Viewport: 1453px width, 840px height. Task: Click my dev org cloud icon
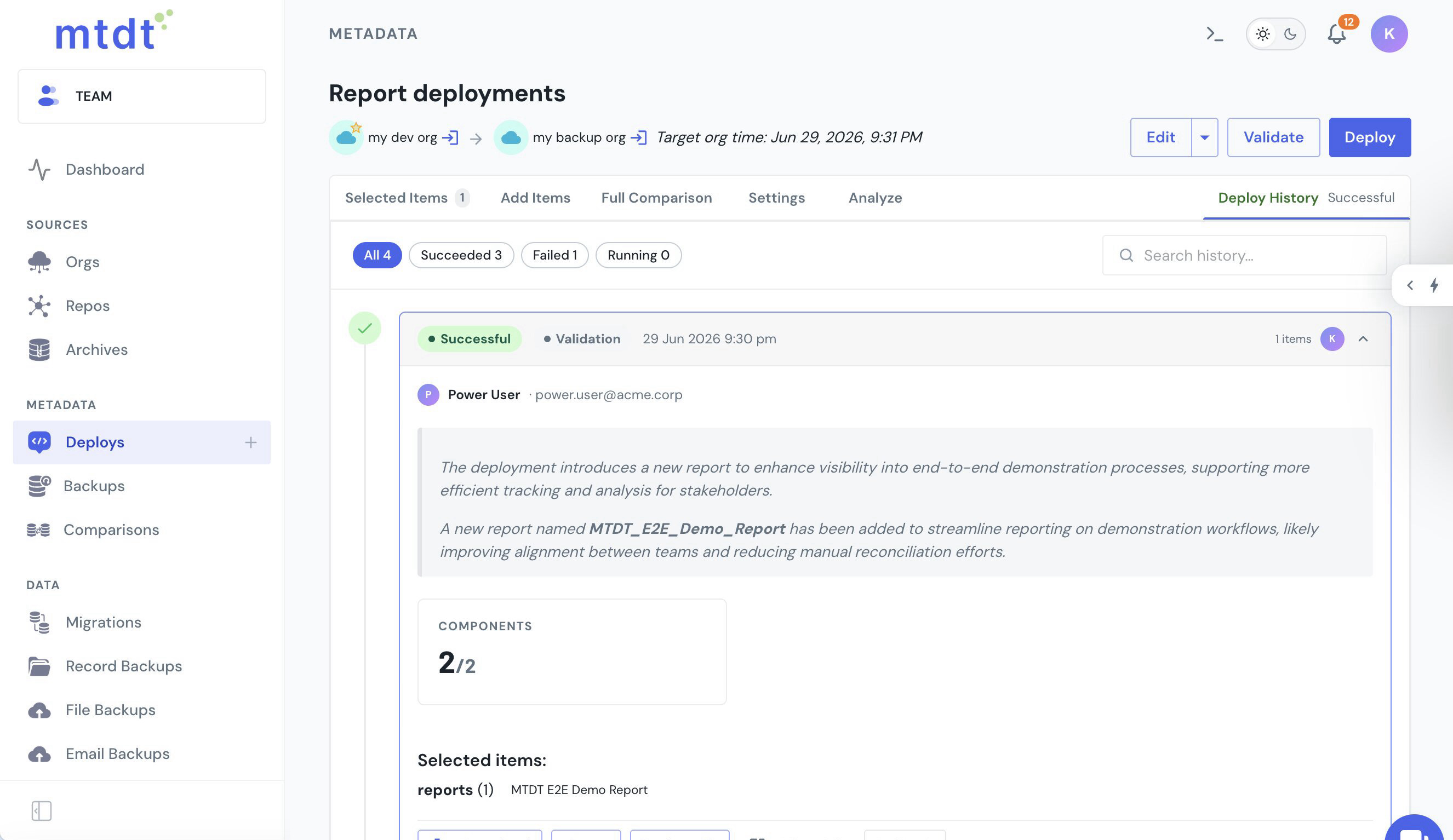(346, 137)
